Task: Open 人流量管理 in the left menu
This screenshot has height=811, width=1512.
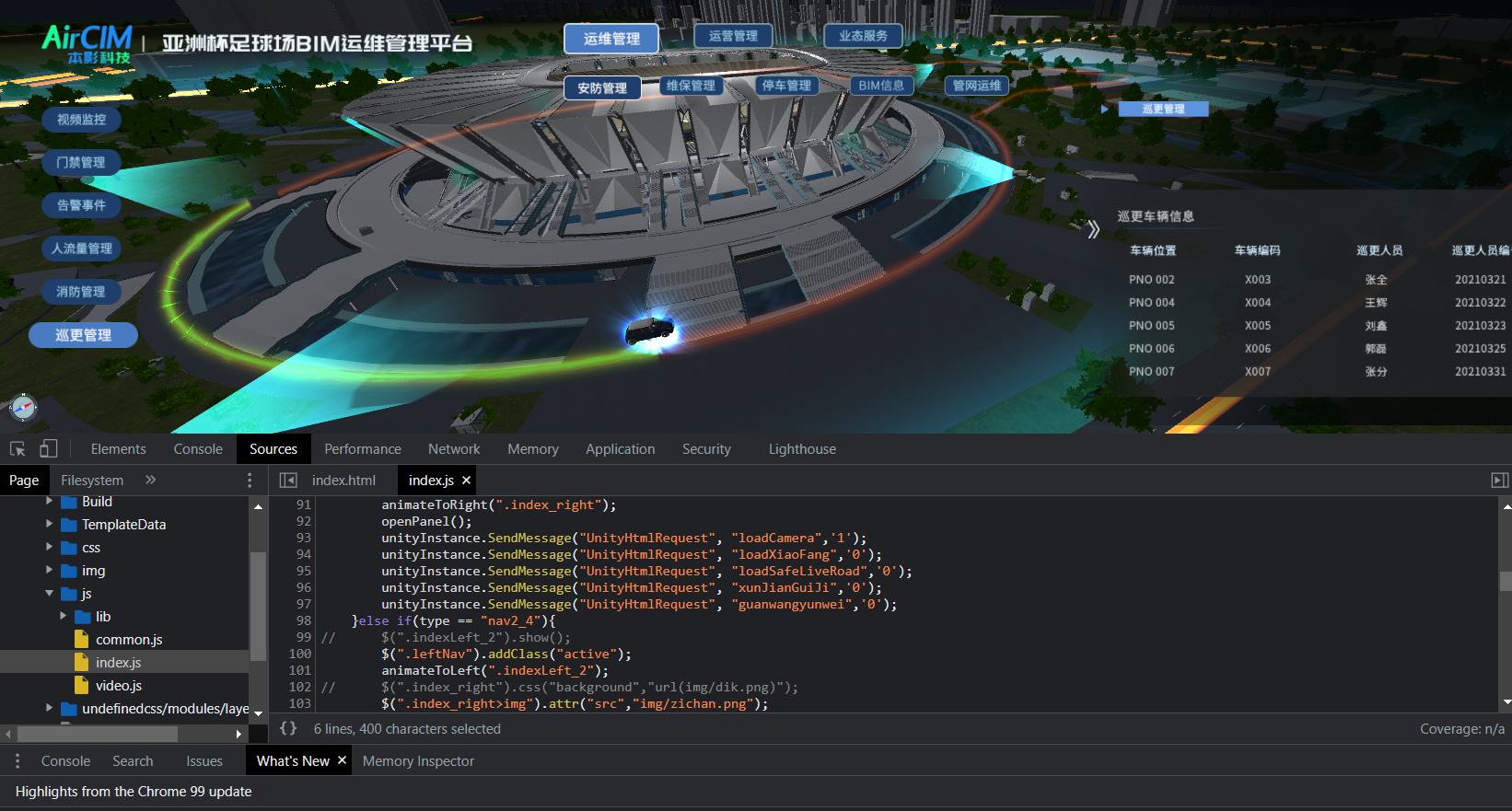Action: (82, 249)
